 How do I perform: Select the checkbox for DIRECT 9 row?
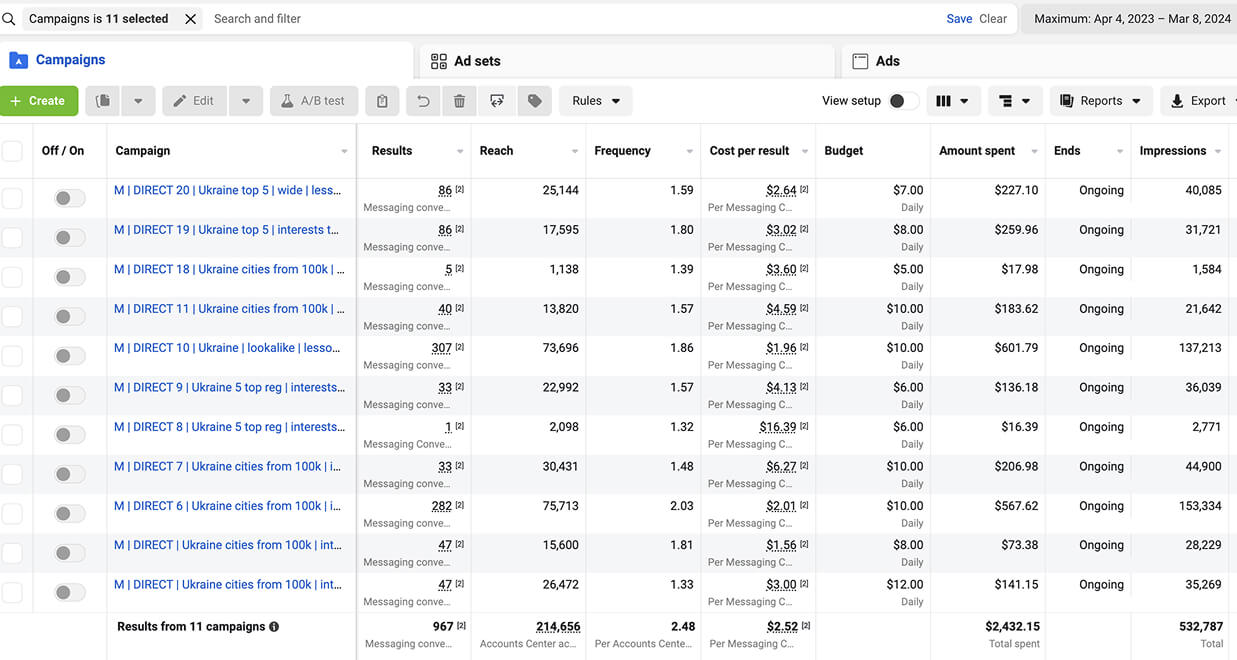(x=12, y=396)
